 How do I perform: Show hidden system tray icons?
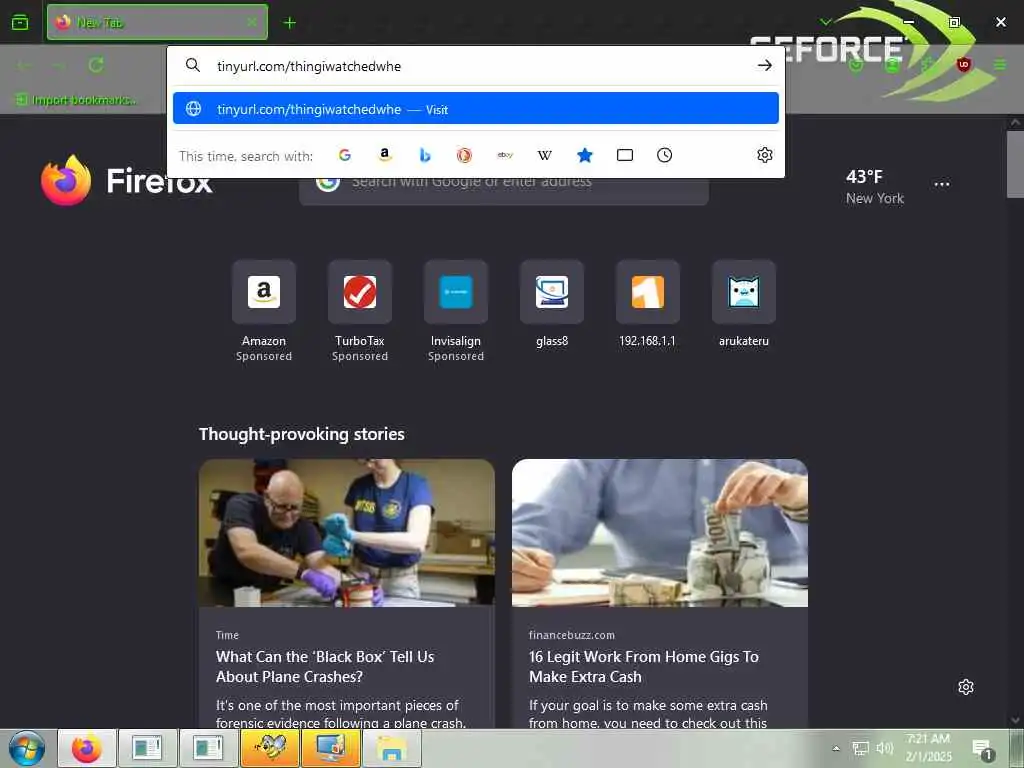click(x=835, y=748)
